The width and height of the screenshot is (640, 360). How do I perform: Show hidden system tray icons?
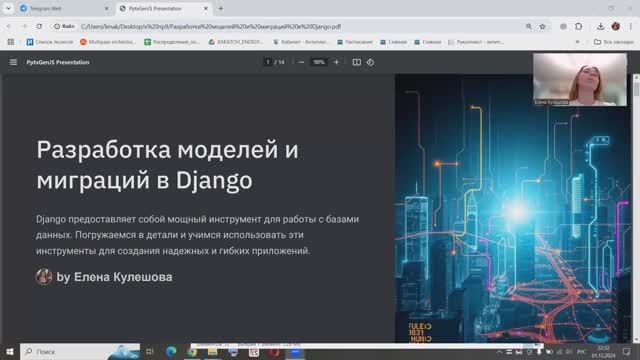pos(499,352)
